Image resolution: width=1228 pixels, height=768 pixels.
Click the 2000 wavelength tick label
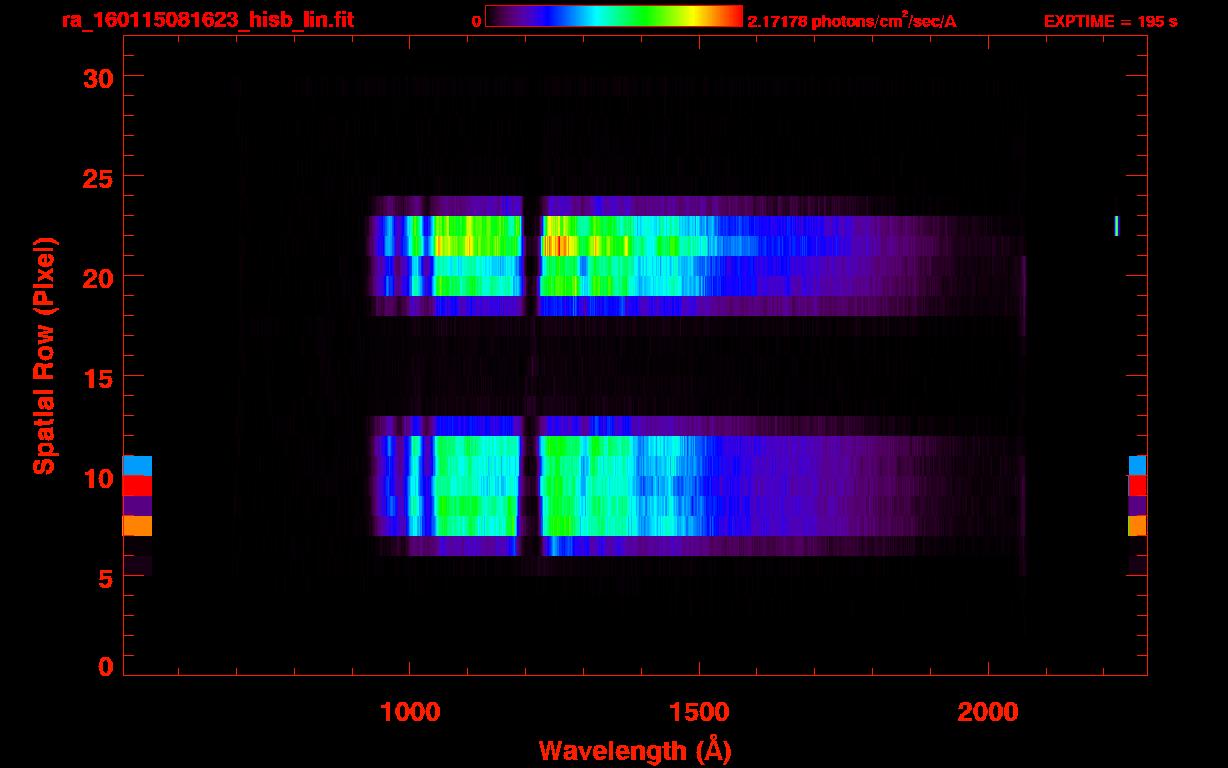point(988,712)
